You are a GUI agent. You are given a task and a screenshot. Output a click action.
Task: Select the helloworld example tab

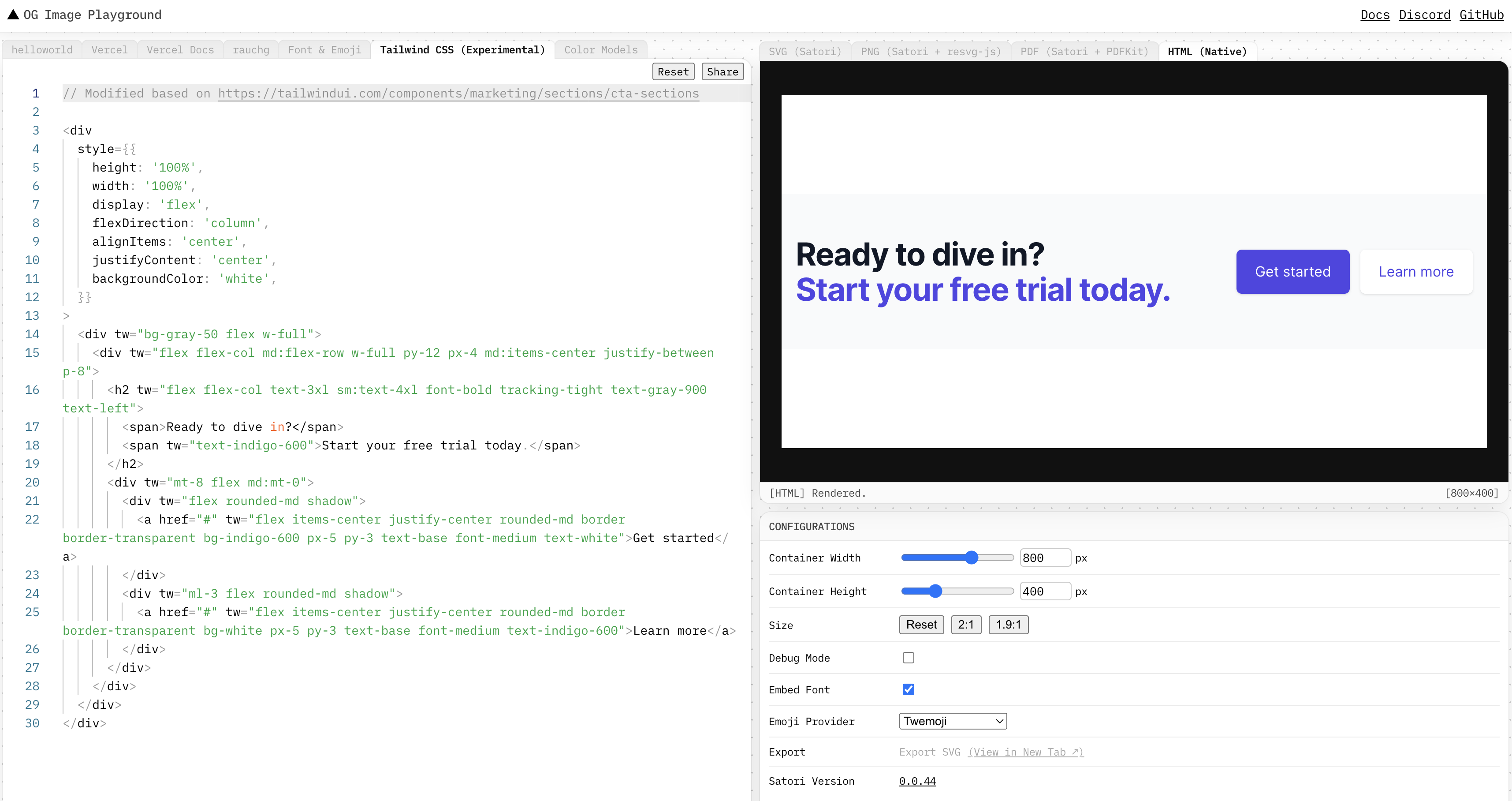42,49
